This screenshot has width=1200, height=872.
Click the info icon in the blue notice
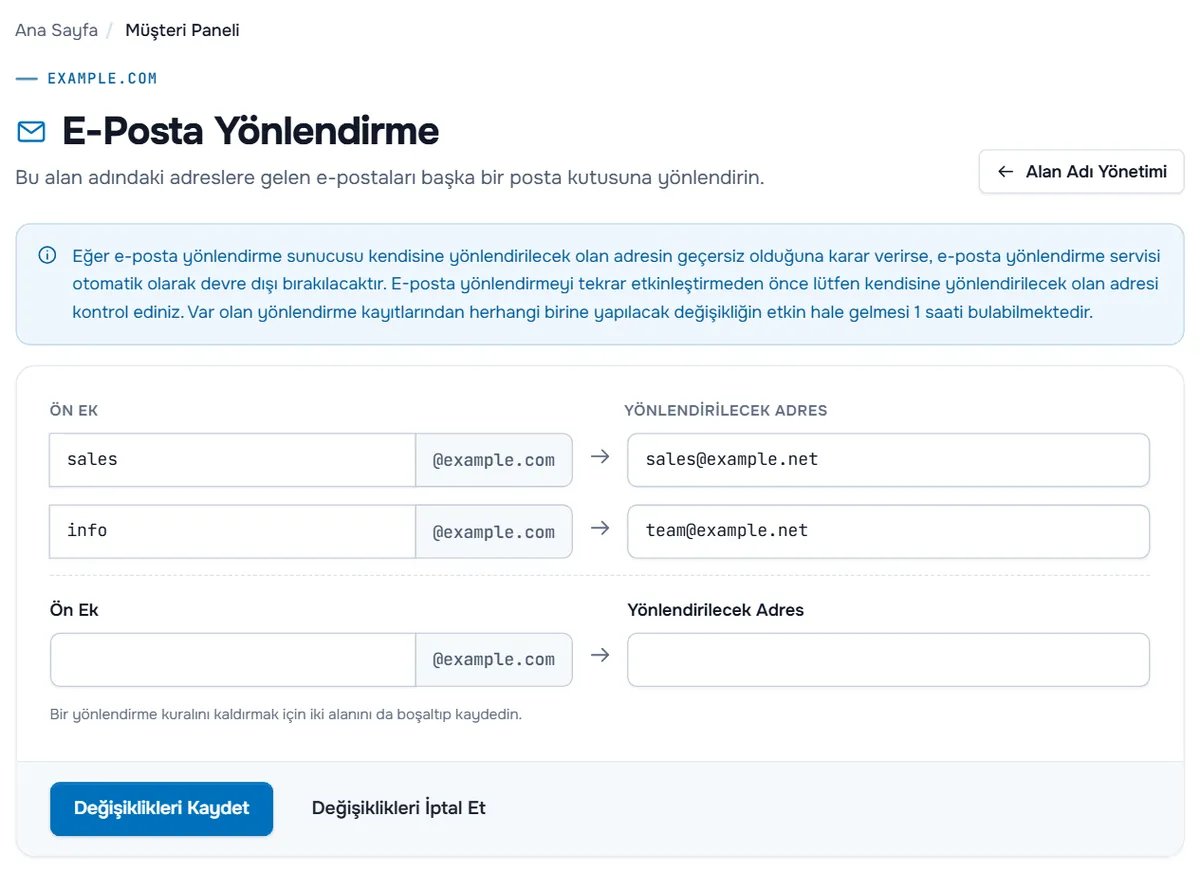point(47,255)
